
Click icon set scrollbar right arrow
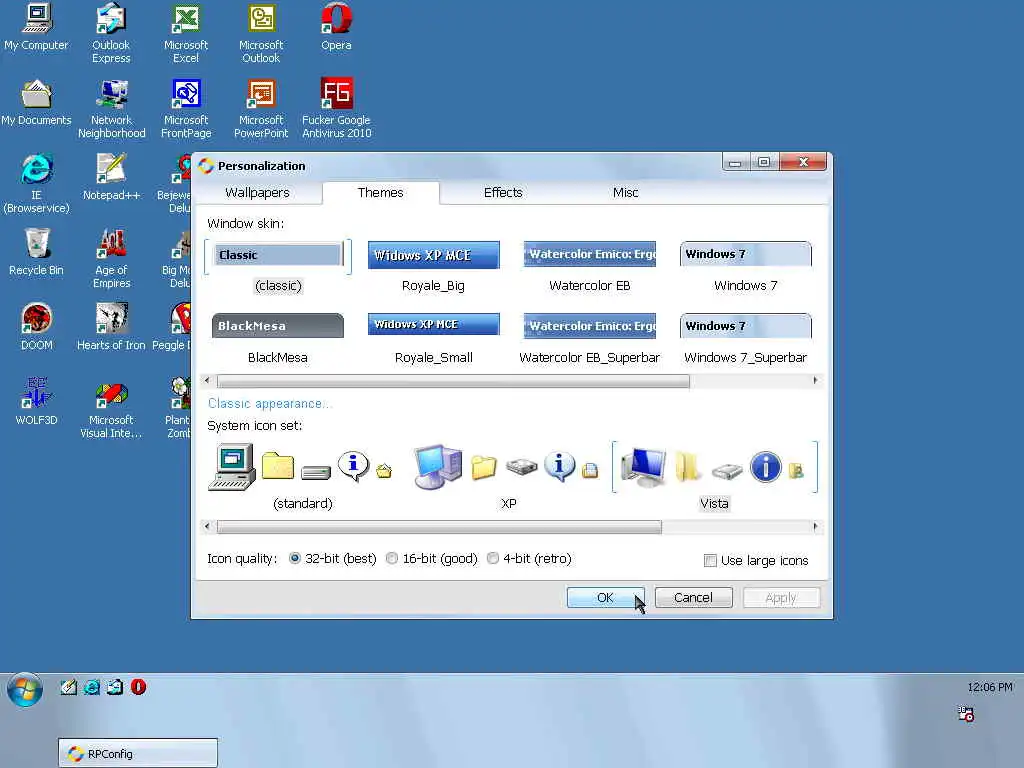point(815,526)
